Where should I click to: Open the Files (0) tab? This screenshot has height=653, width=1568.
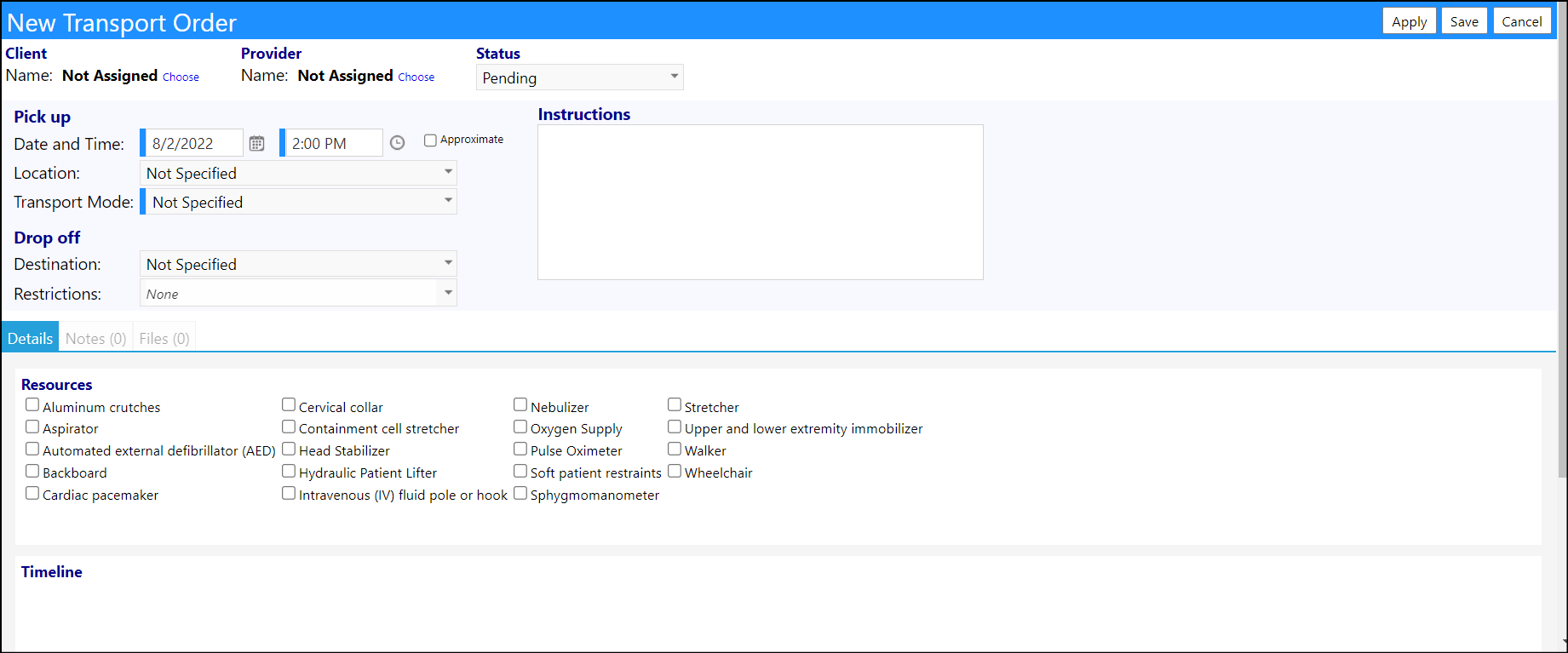164,338
